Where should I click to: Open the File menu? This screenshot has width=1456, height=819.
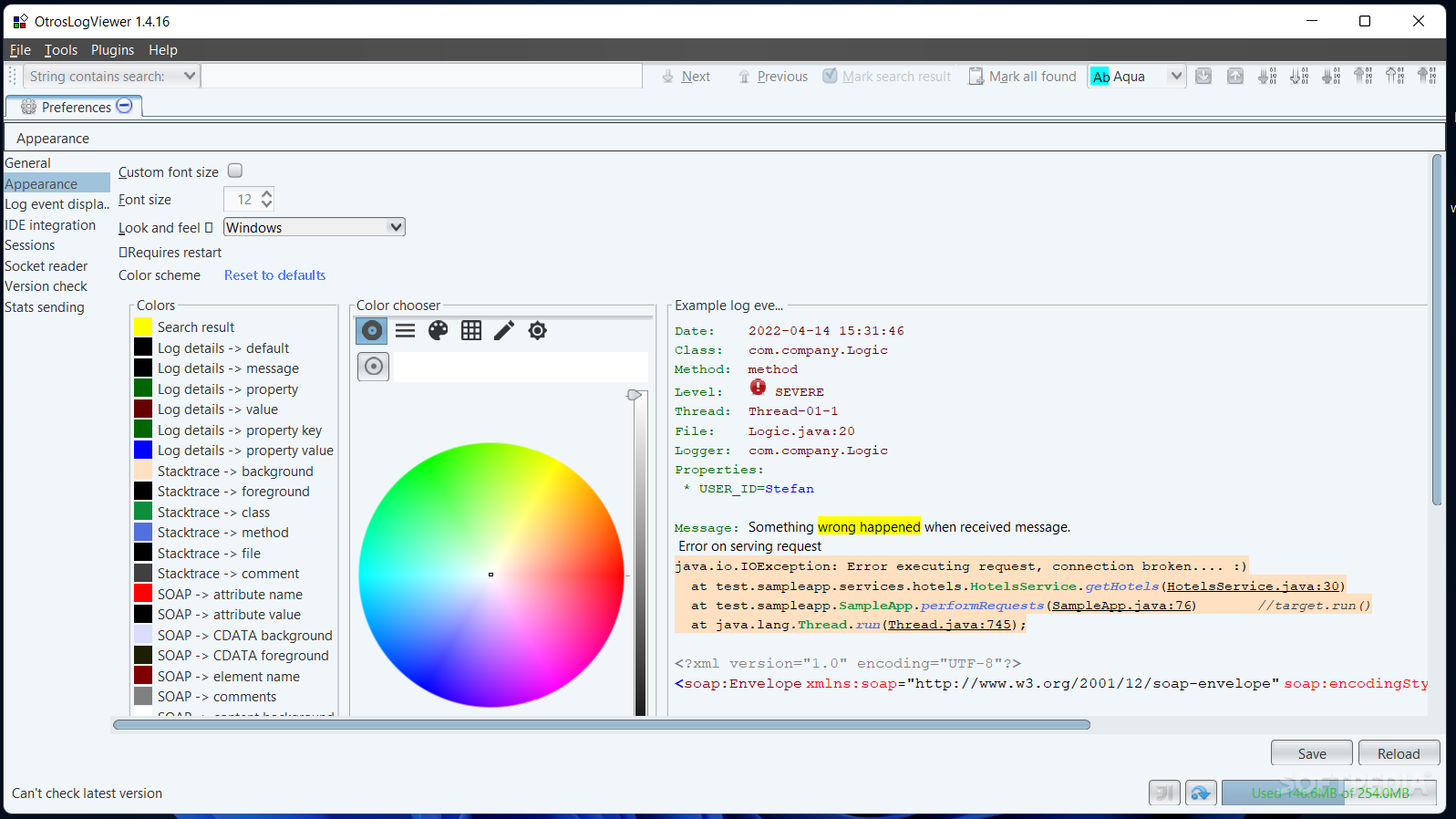[20, 50]
